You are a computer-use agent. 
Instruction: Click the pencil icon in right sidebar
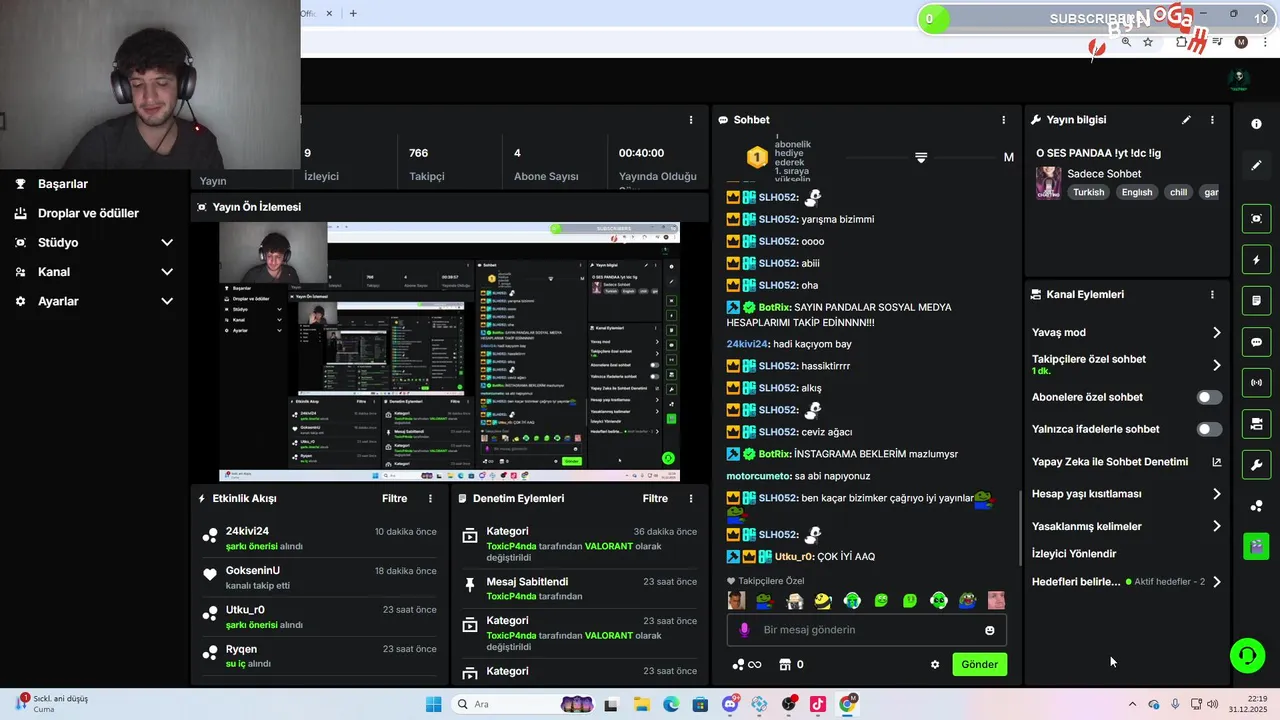coord(1256,165)
